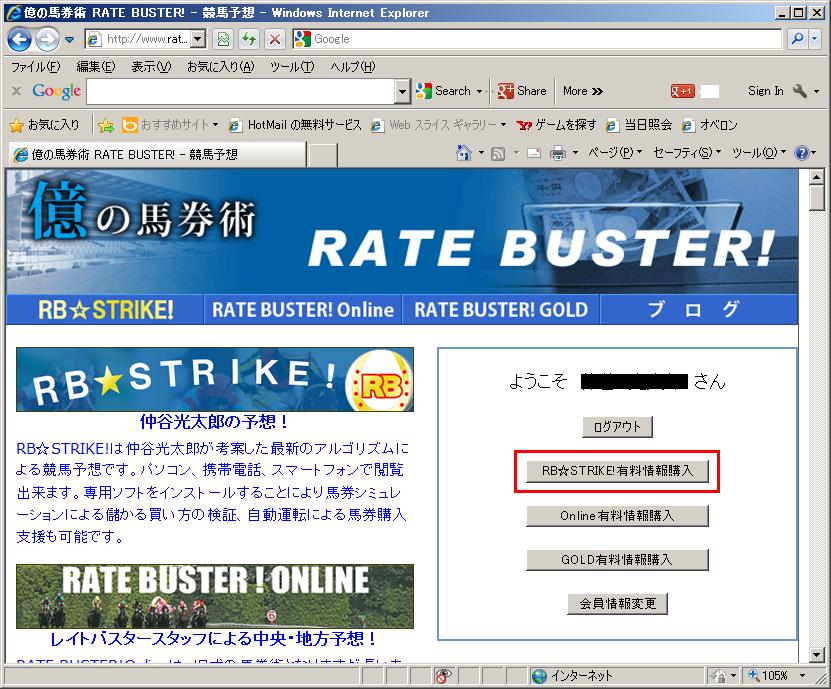
Task: Open the ファイル(F) menu
Action: 36,66
